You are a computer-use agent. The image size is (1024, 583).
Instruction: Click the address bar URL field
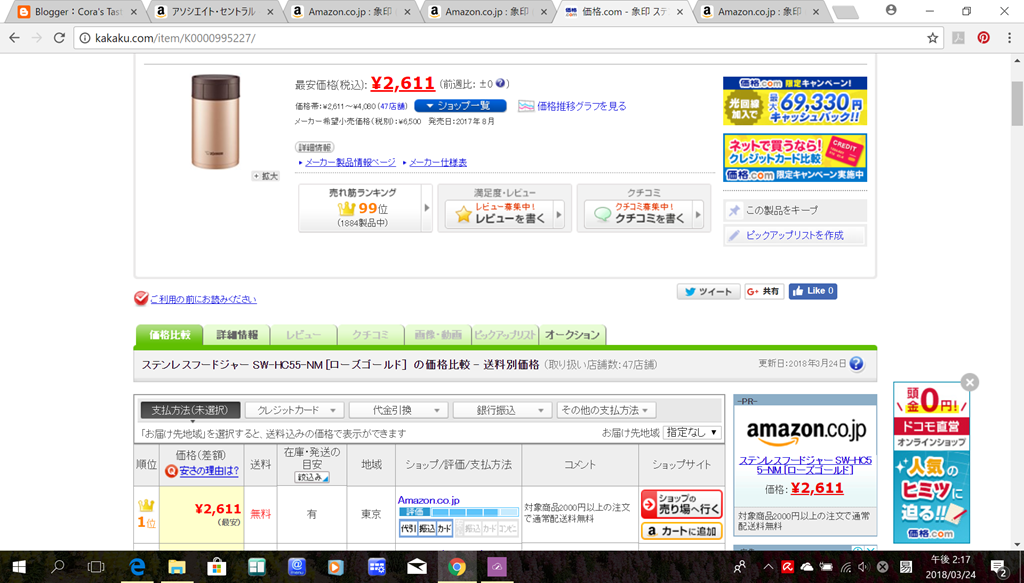tap(506, 38)
